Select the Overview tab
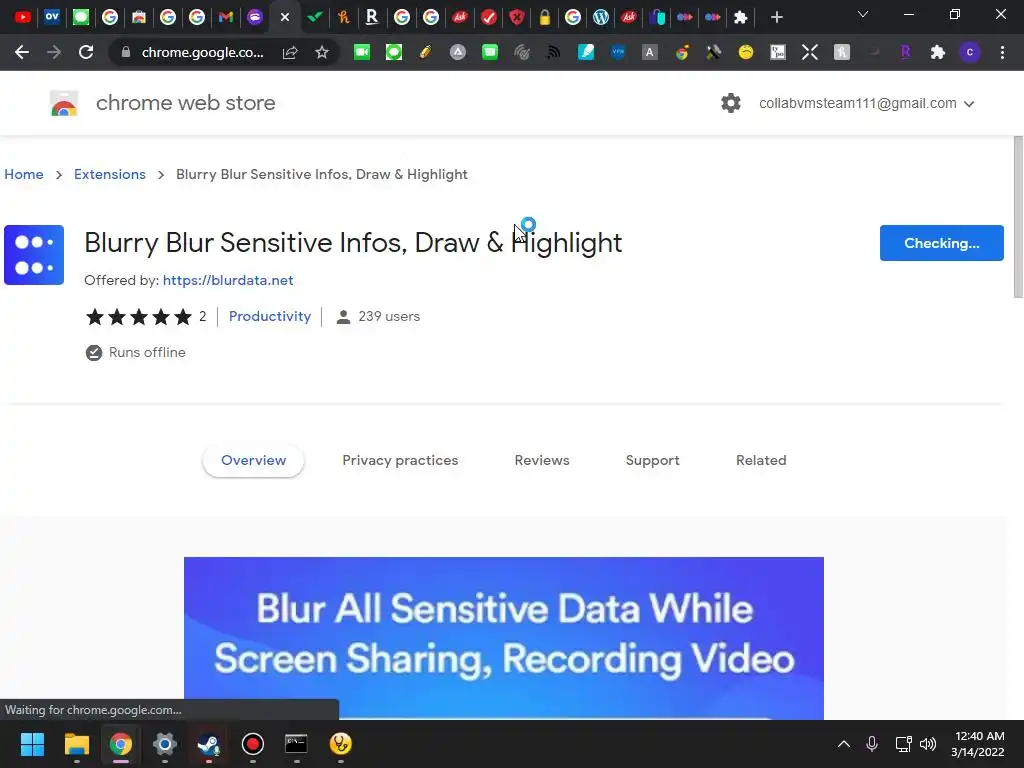The width and height of the screenshot is (1024, 768). (x=253, y=460)
